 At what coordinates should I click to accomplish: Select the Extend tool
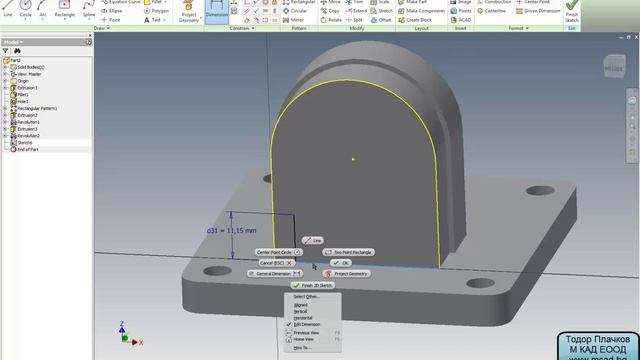point(356,11)
